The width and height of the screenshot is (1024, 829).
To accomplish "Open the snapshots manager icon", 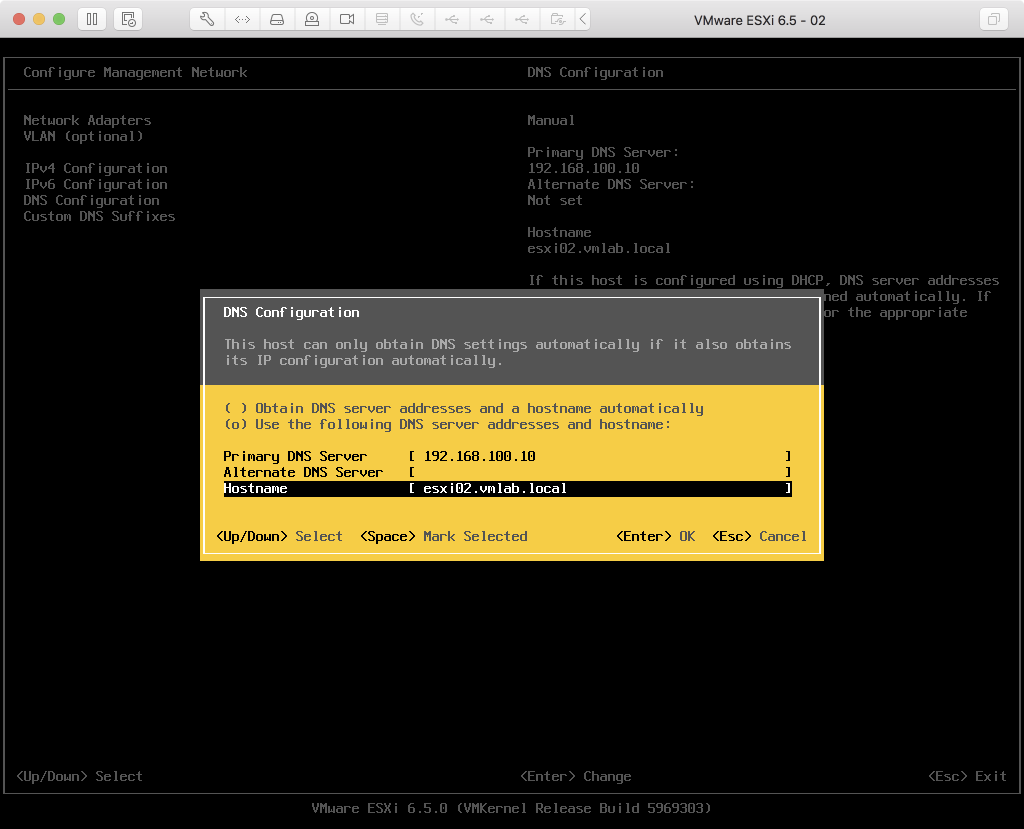I will point(127,19).
